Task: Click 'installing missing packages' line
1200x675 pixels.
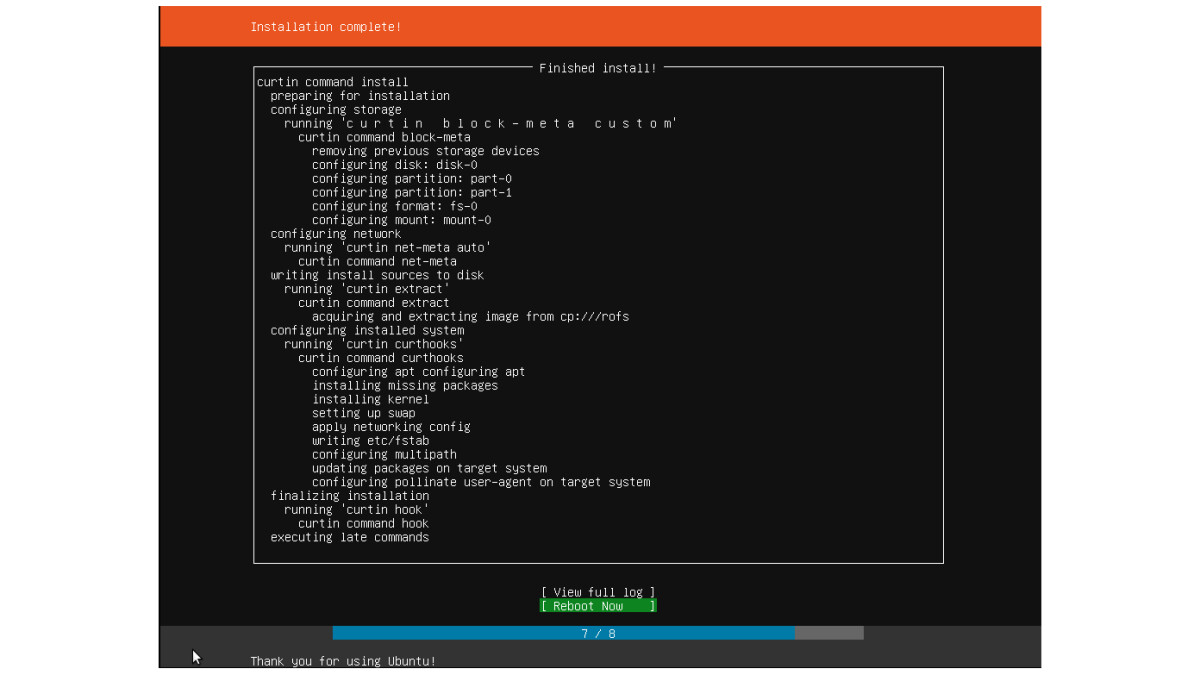Action: (405, 386)
